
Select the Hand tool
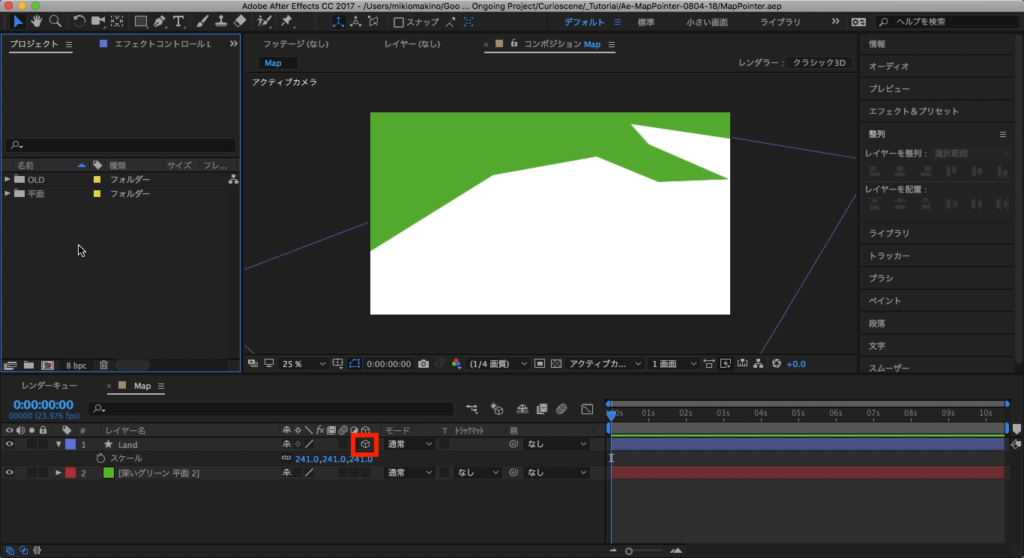pos(37,21)
